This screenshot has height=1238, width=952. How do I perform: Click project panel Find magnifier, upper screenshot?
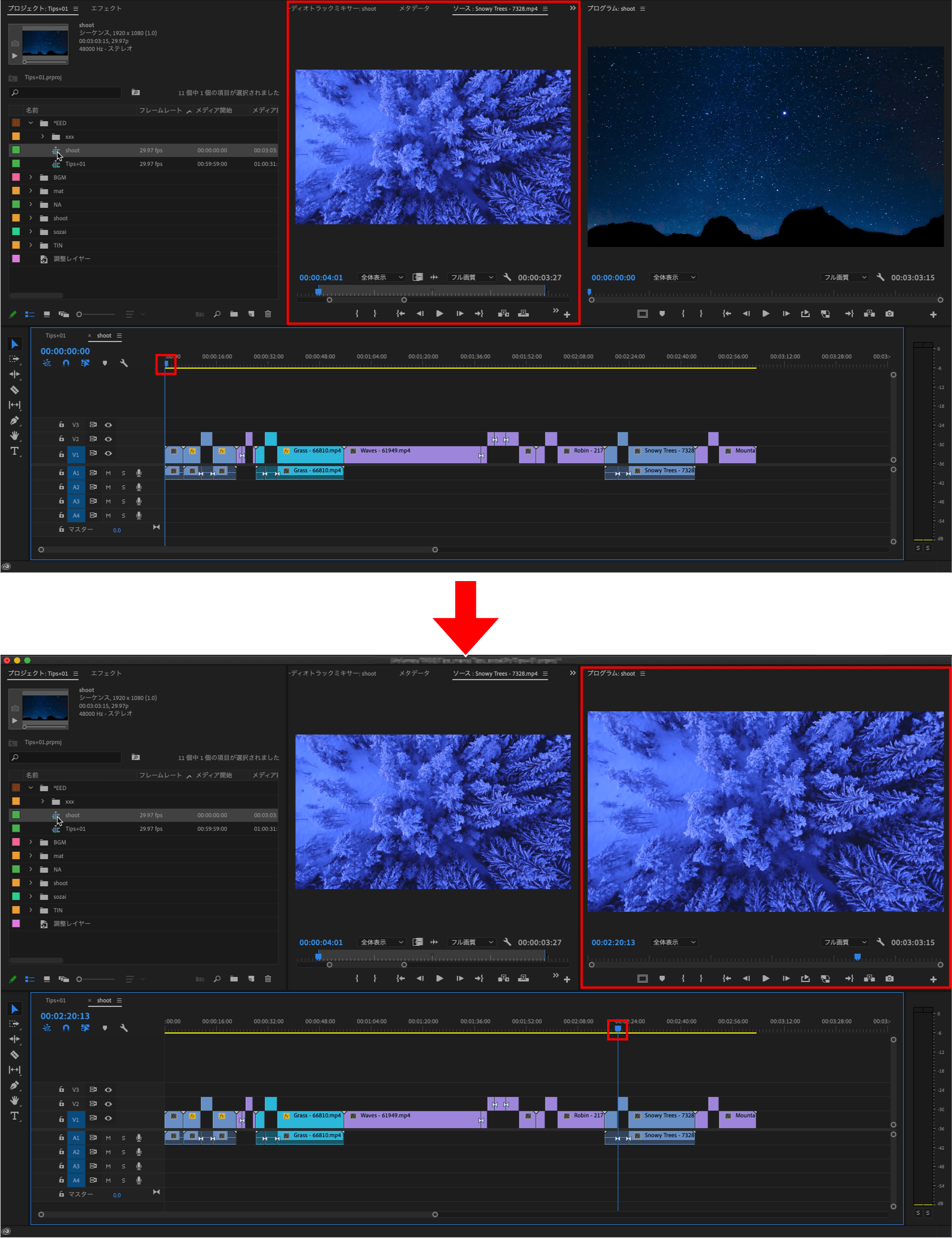point(217,314)
